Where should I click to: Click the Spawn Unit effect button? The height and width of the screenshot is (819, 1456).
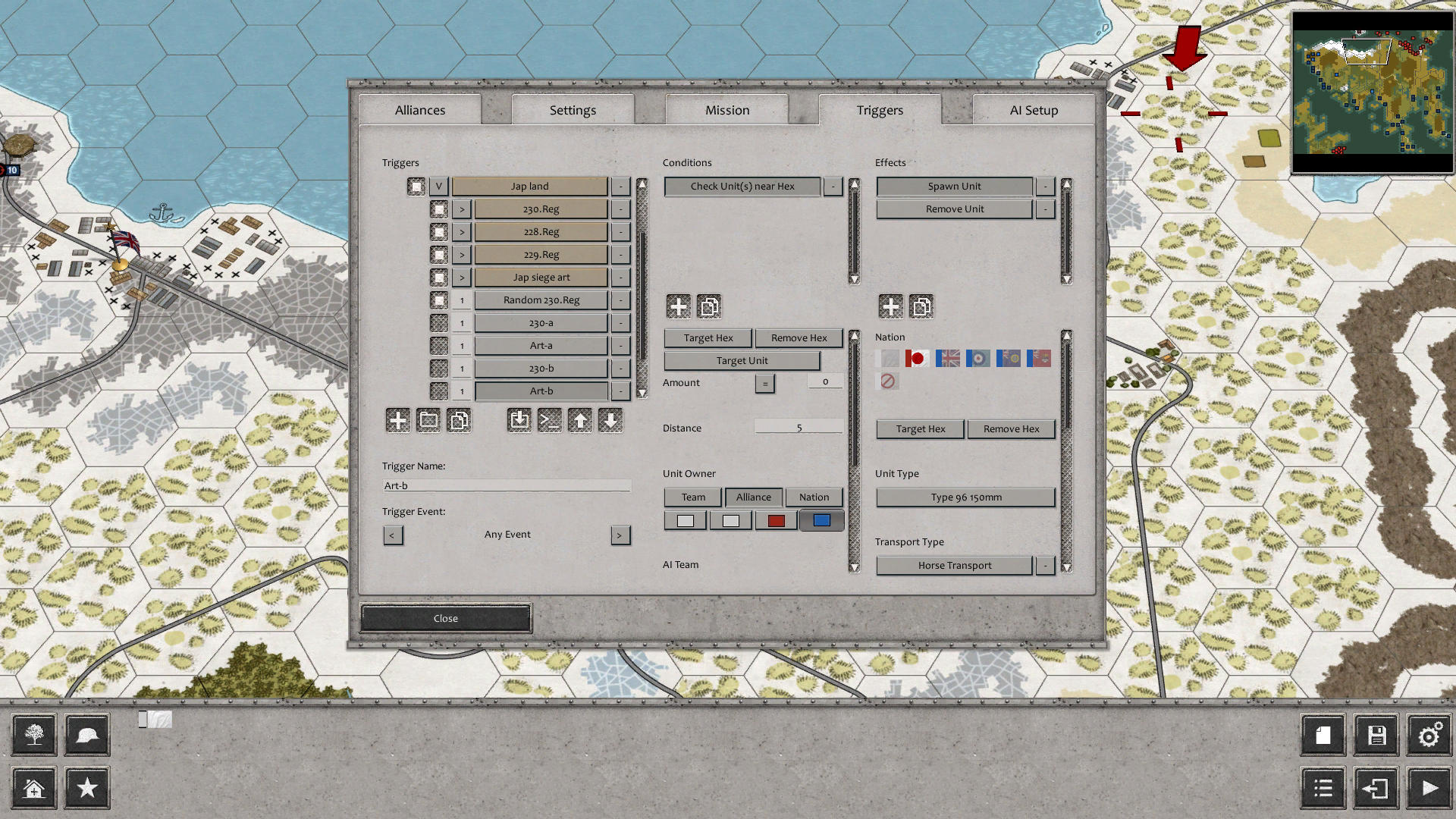[x=954, y=186]
